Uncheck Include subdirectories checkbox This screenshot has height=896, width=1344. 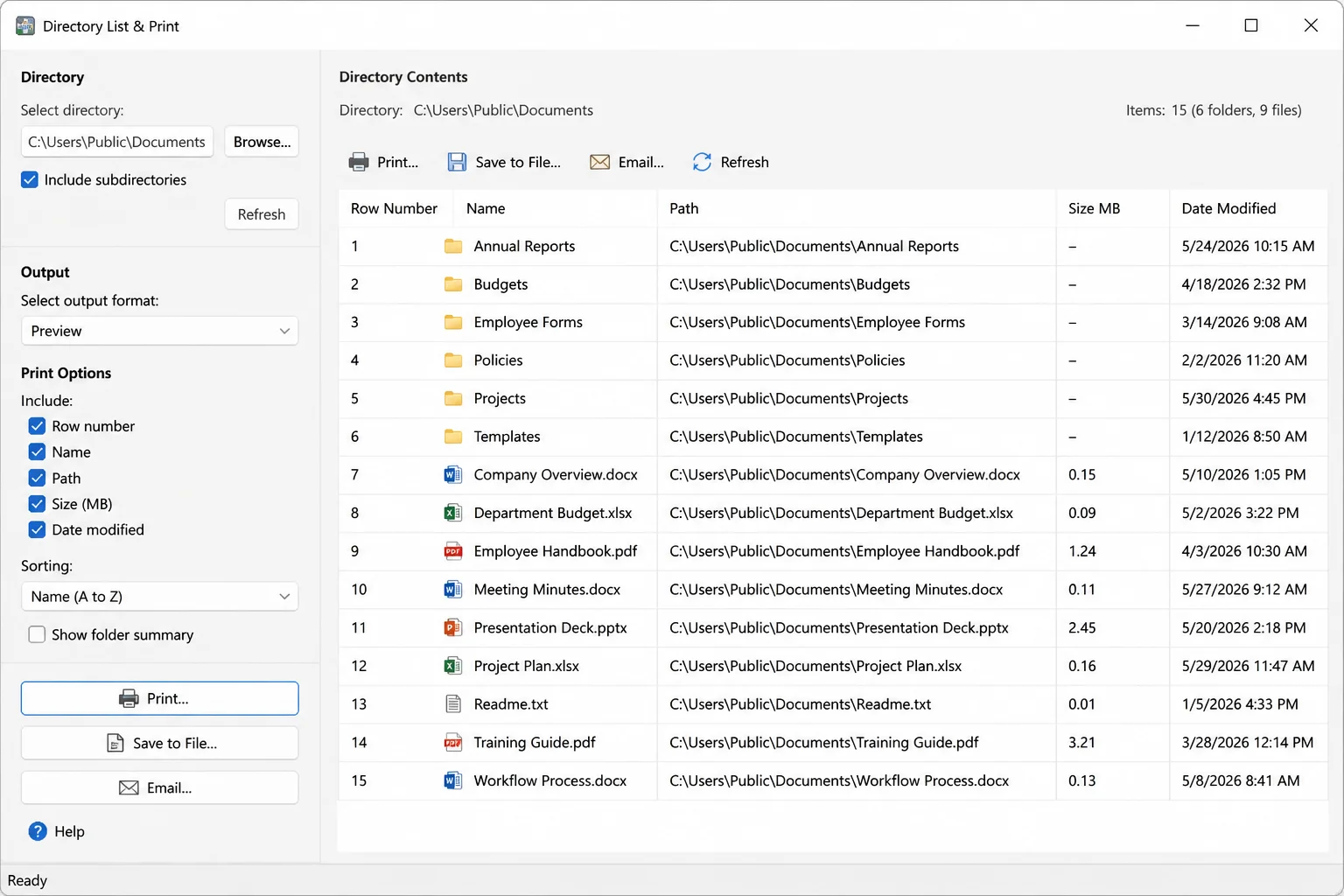pyautogui.click(x=30, y=179)
